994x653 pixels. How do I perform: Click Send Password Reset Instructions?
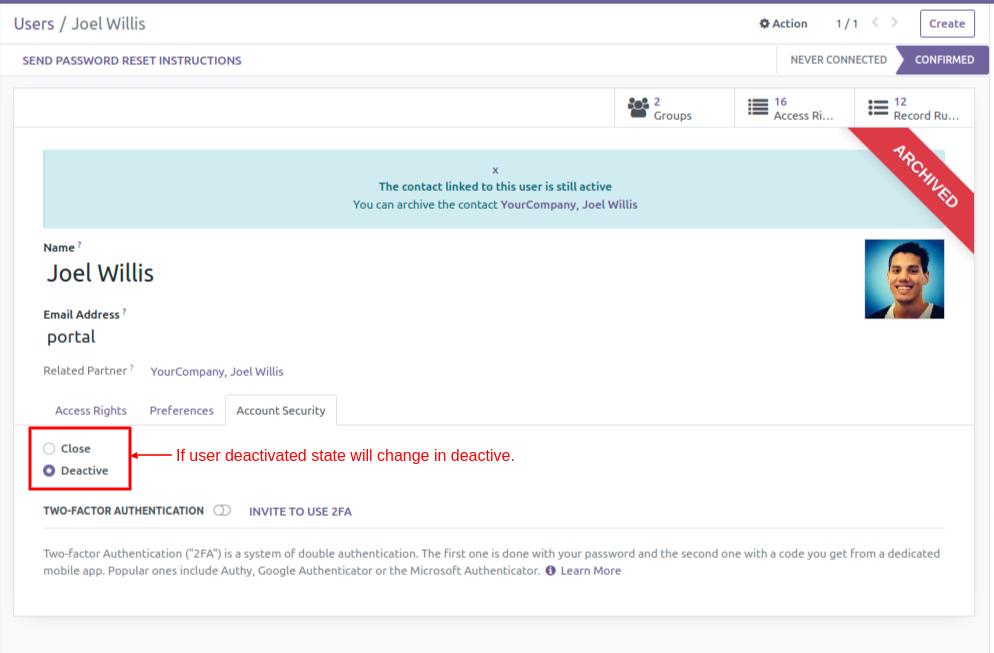coord(132,60)
